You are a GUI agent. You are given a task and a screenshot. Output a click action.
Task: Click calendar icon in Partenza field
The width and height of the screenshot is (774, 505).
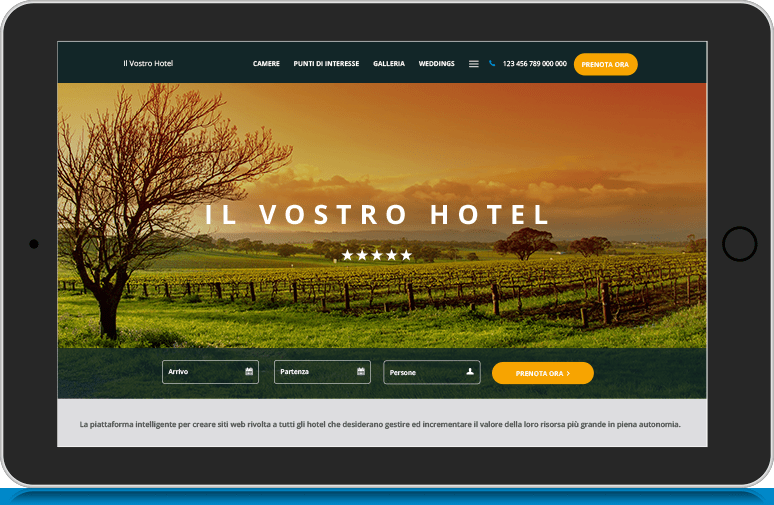point(361,371)
